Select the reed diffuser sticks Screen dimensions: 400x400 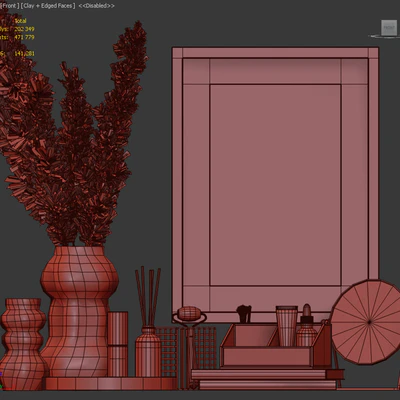tap(148, 297)
